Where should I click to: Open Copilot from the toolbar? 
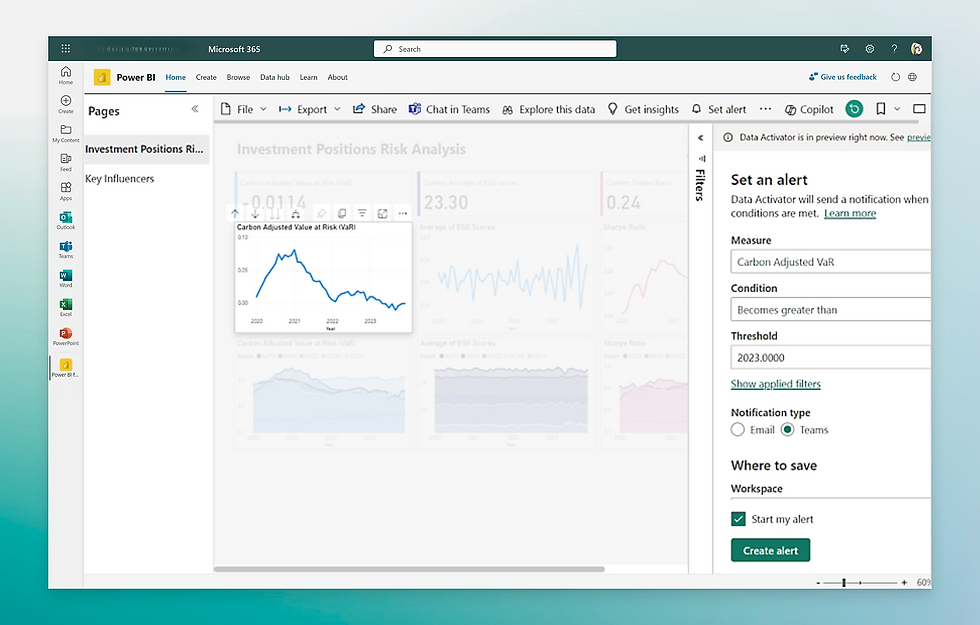[809, 109]
